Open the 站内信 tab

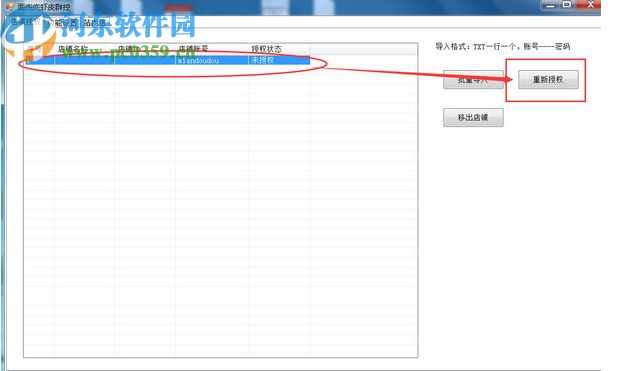pos(94,22)
